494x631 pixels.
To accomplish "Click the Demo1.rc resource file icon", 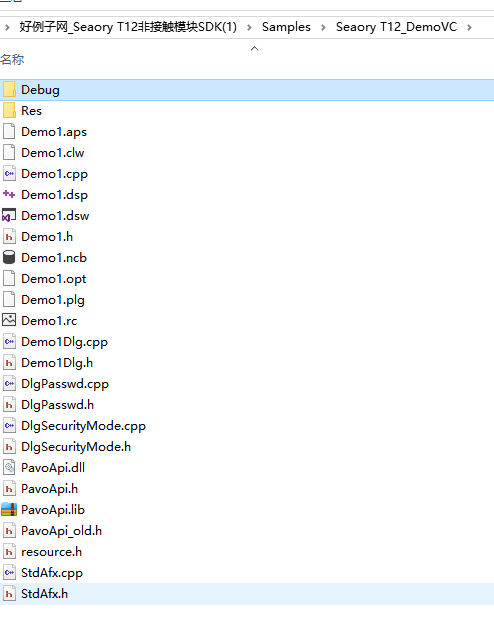I will pos(9,321).
